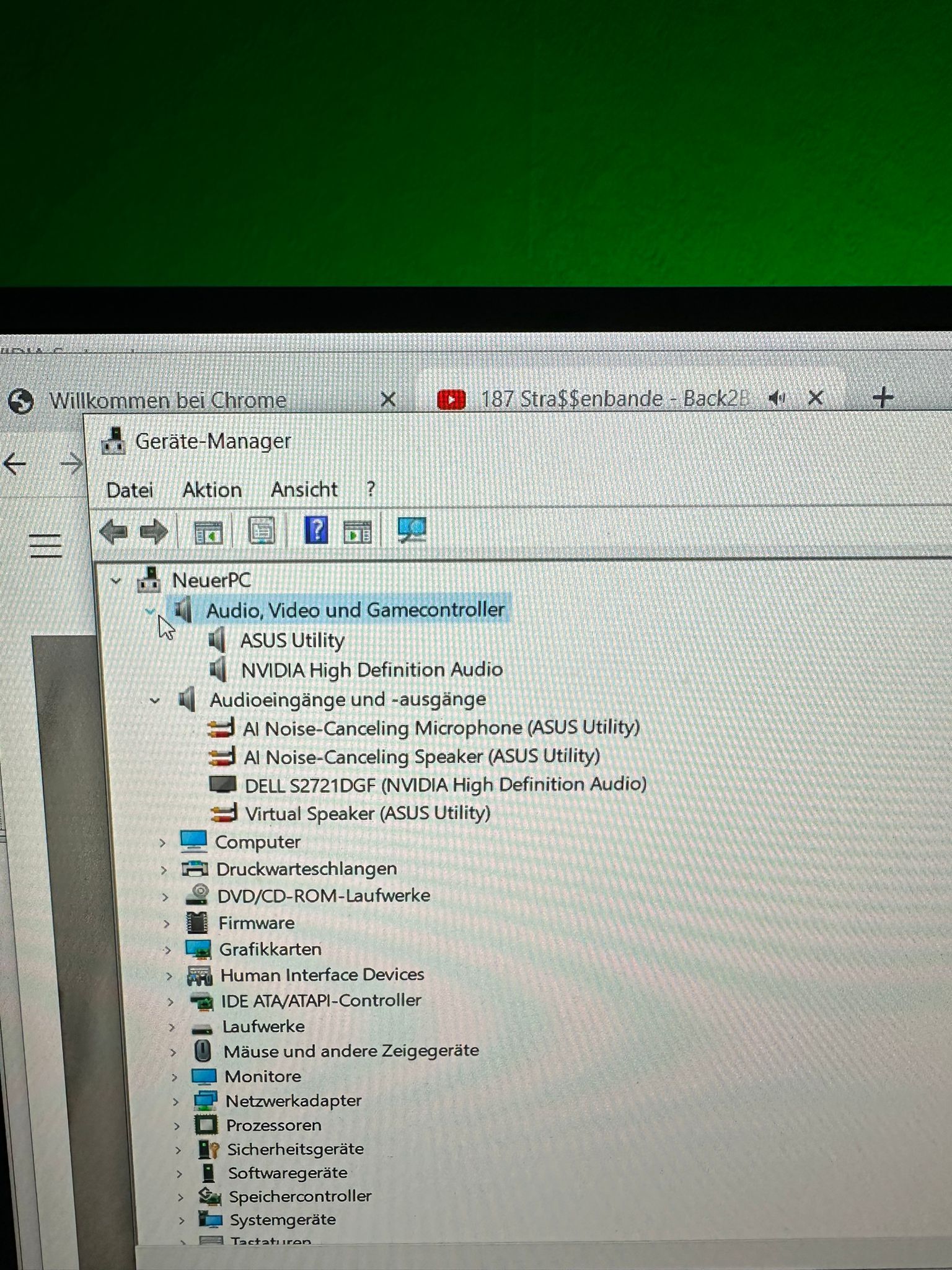Click the DVD/CD-ROM-Laufwerke disc icon
Image resolution: width=952 pixels, height=1270 pixels.
(197, 895)
